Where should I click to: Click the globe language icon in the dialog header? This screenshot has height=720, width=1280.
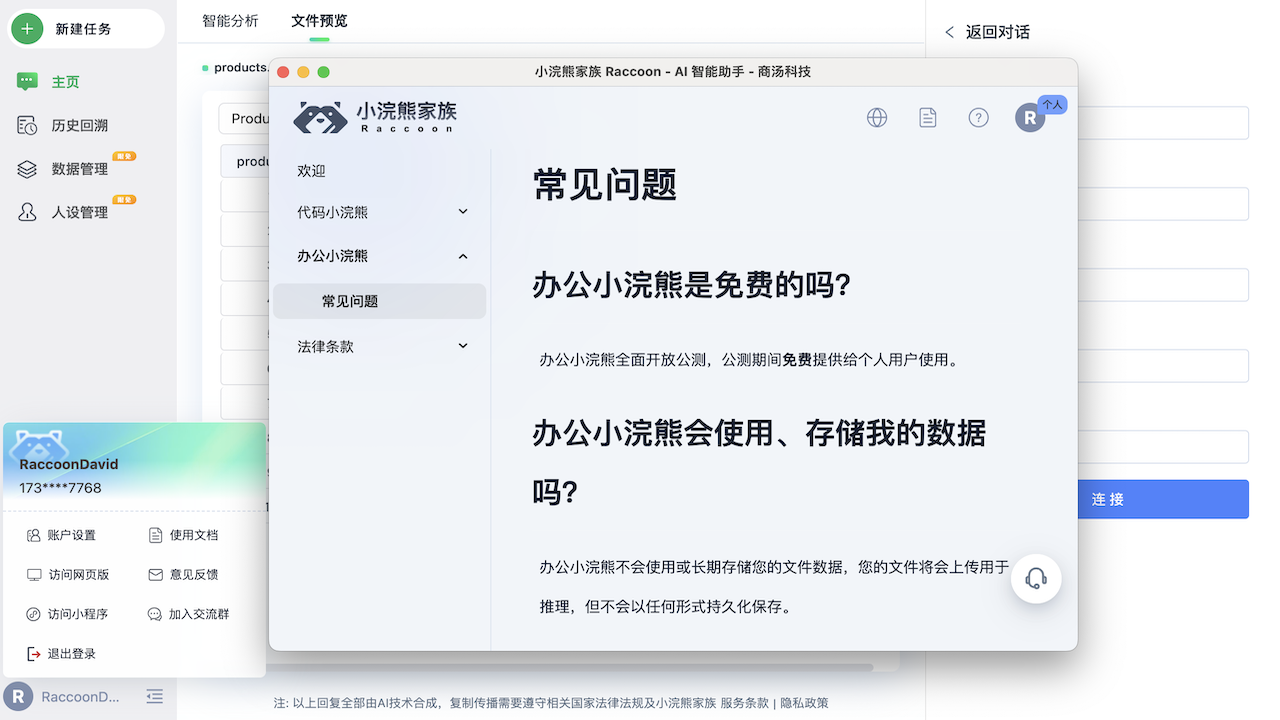[877, 117]
